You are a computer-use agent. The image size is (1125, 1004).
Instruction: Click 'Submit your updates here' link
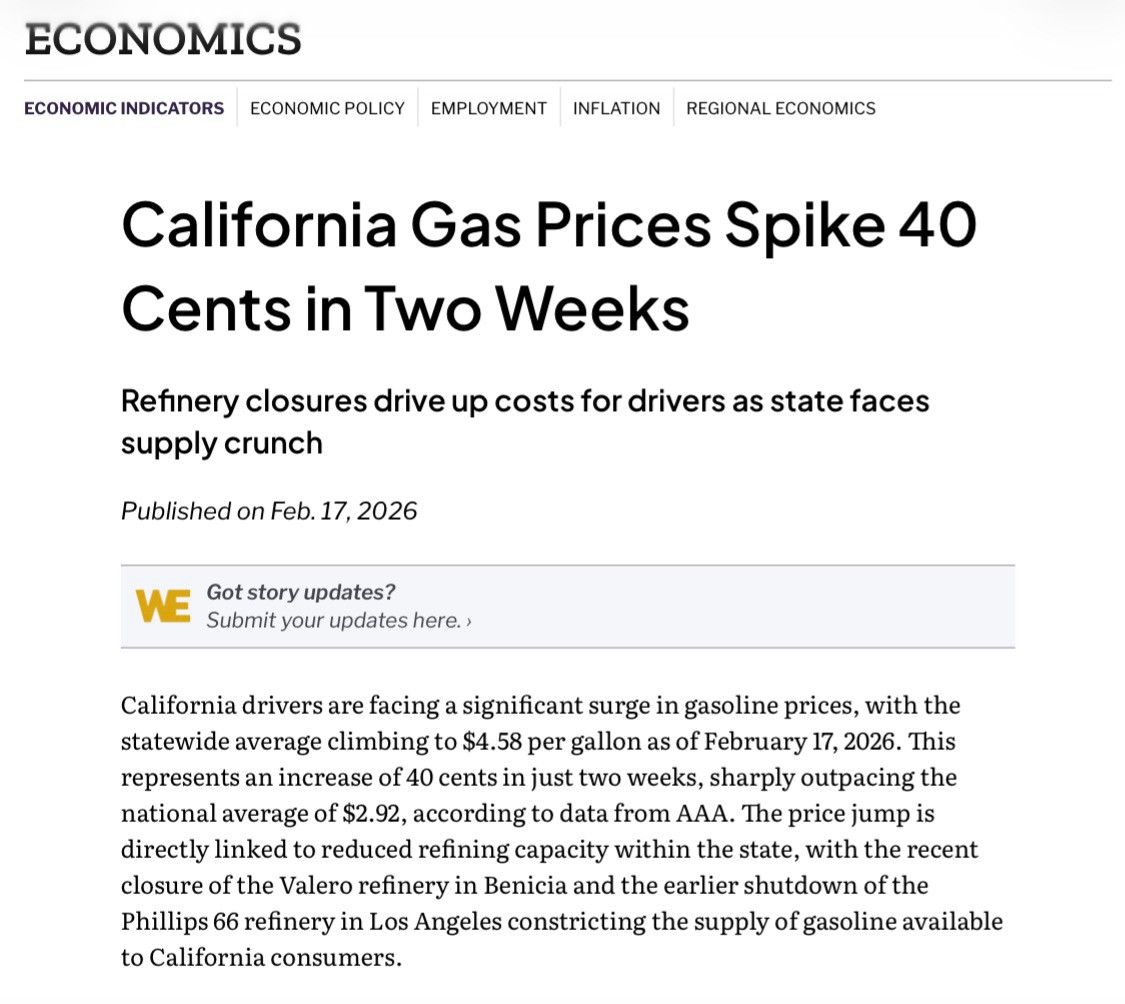(x=334, y=620)
